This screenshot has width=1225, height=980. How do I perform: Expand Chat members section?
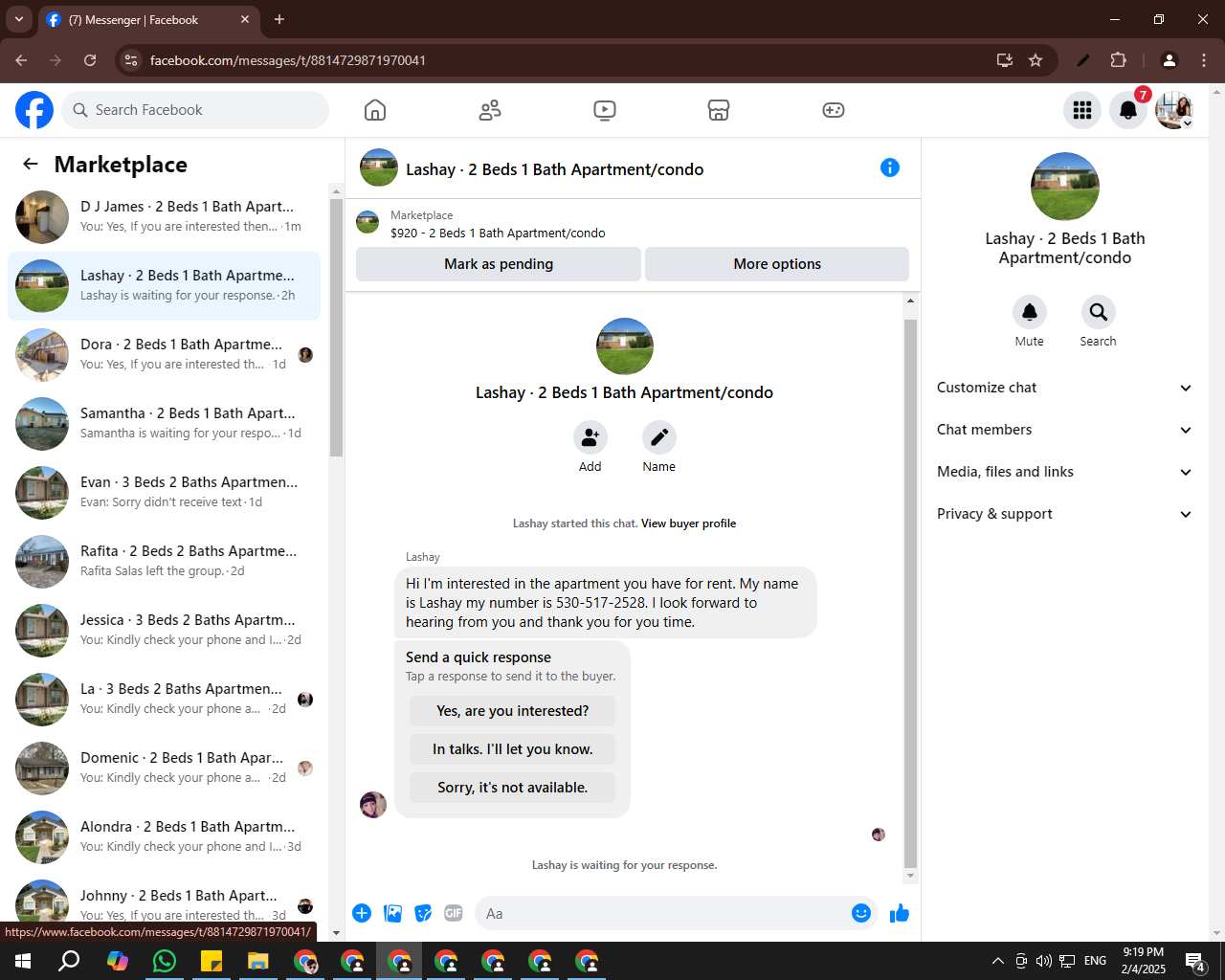pyautogui.click(x=1064, y=430)
